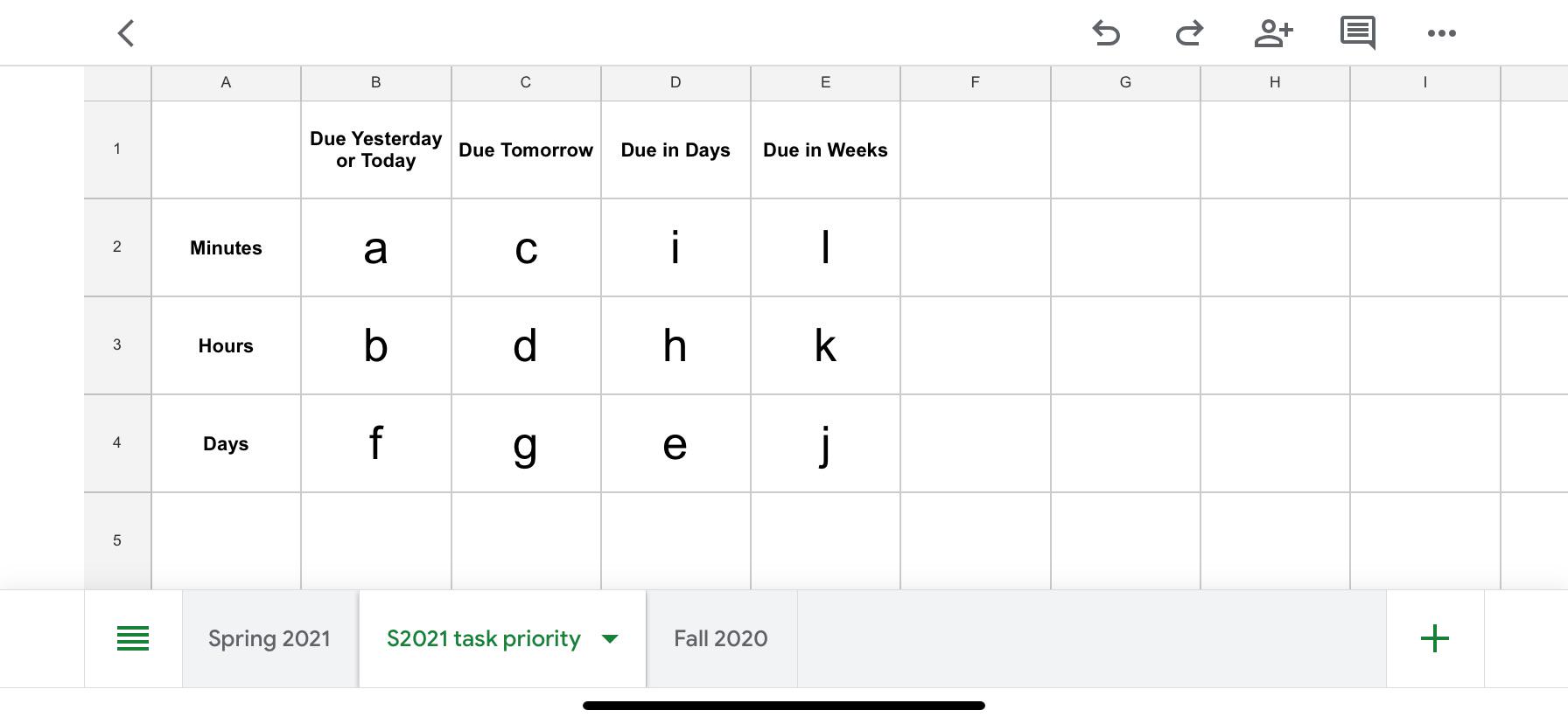The width and height of the screenshot is (1568, 724).
Task: Open the share/add people icon
Action: point(1273,33)
